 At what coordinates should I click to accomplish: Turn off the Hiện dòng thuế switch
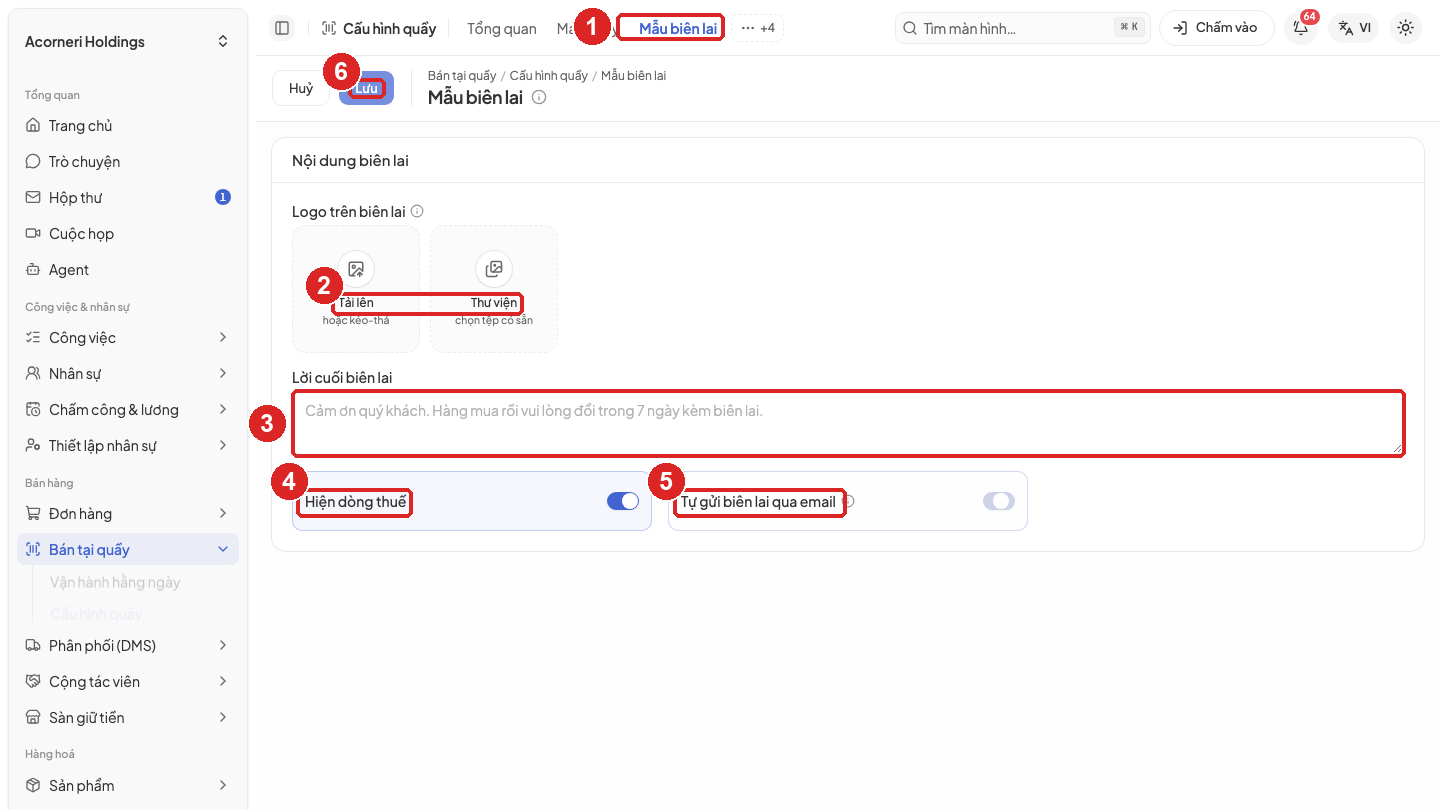(x=623, y=501)
